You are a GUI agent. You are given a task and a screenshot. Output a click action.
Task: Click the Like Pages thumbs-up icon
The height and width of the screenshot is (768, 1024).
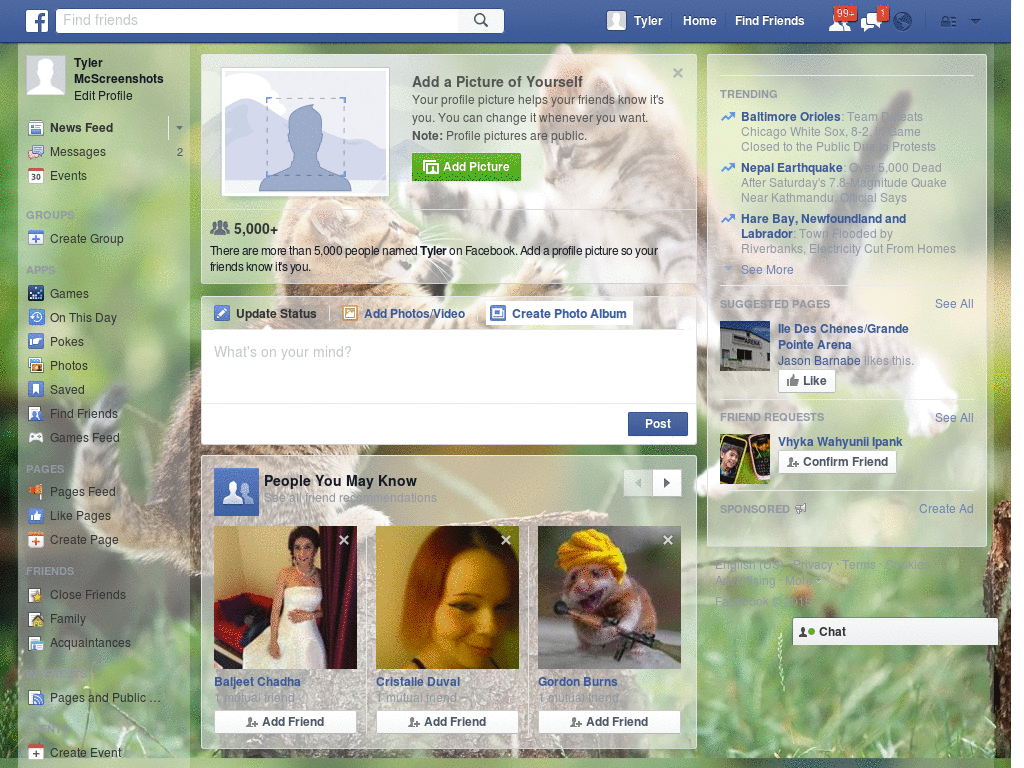(36, 516)
